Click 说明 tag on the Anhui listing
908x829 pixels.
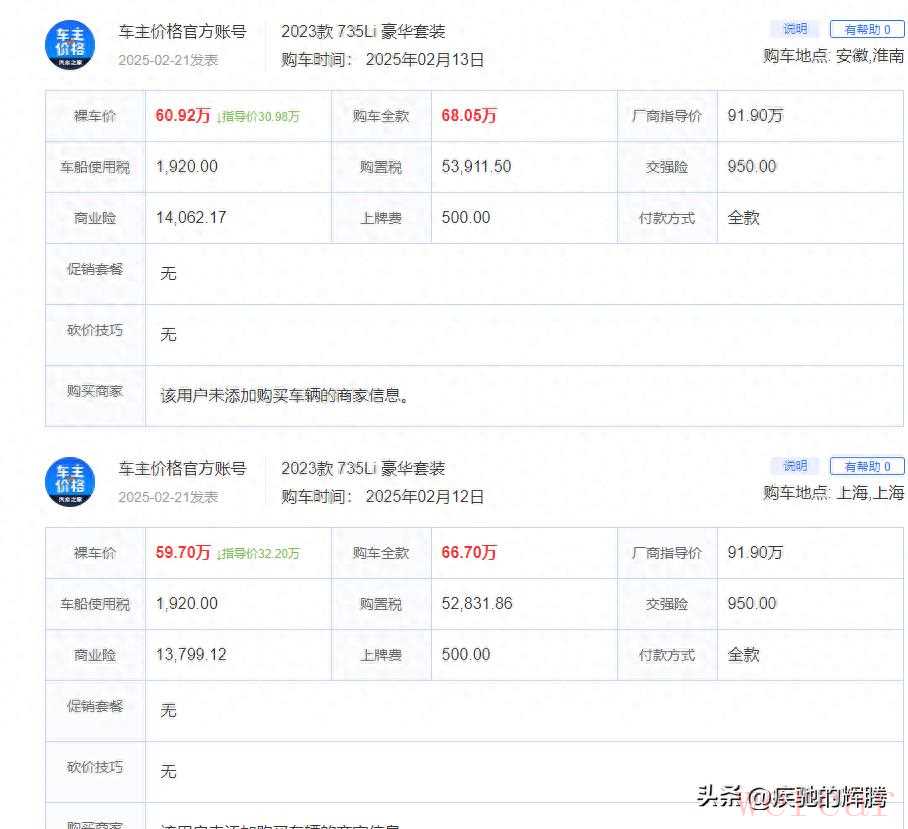click(x=794, y=29)
